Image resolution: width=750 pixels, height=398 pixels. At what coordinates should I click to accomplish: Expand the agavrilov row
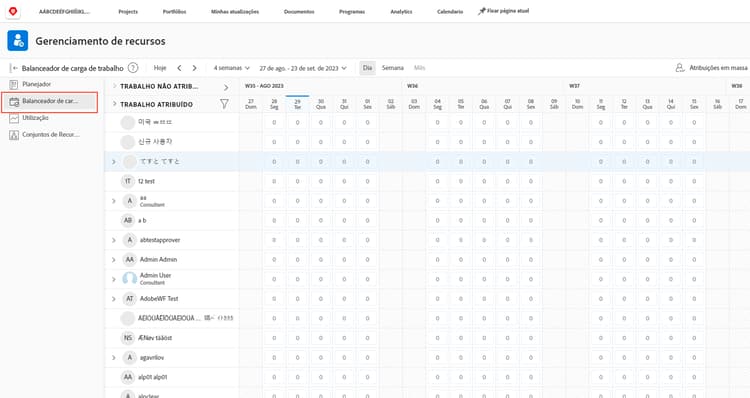(x=114, y=357)
